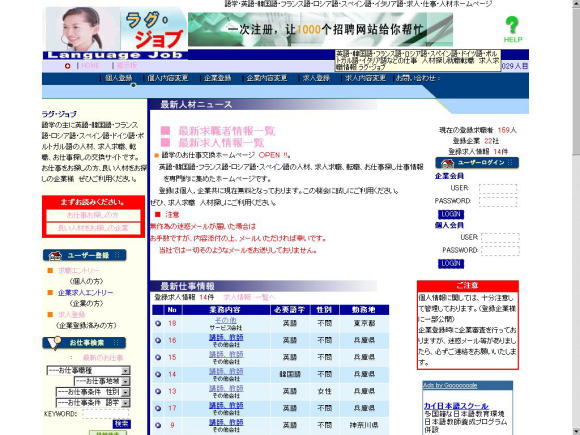The image size is (580, 435).
Task: Open the 最新求人情報一覧 link
Action: coord(221,143)
